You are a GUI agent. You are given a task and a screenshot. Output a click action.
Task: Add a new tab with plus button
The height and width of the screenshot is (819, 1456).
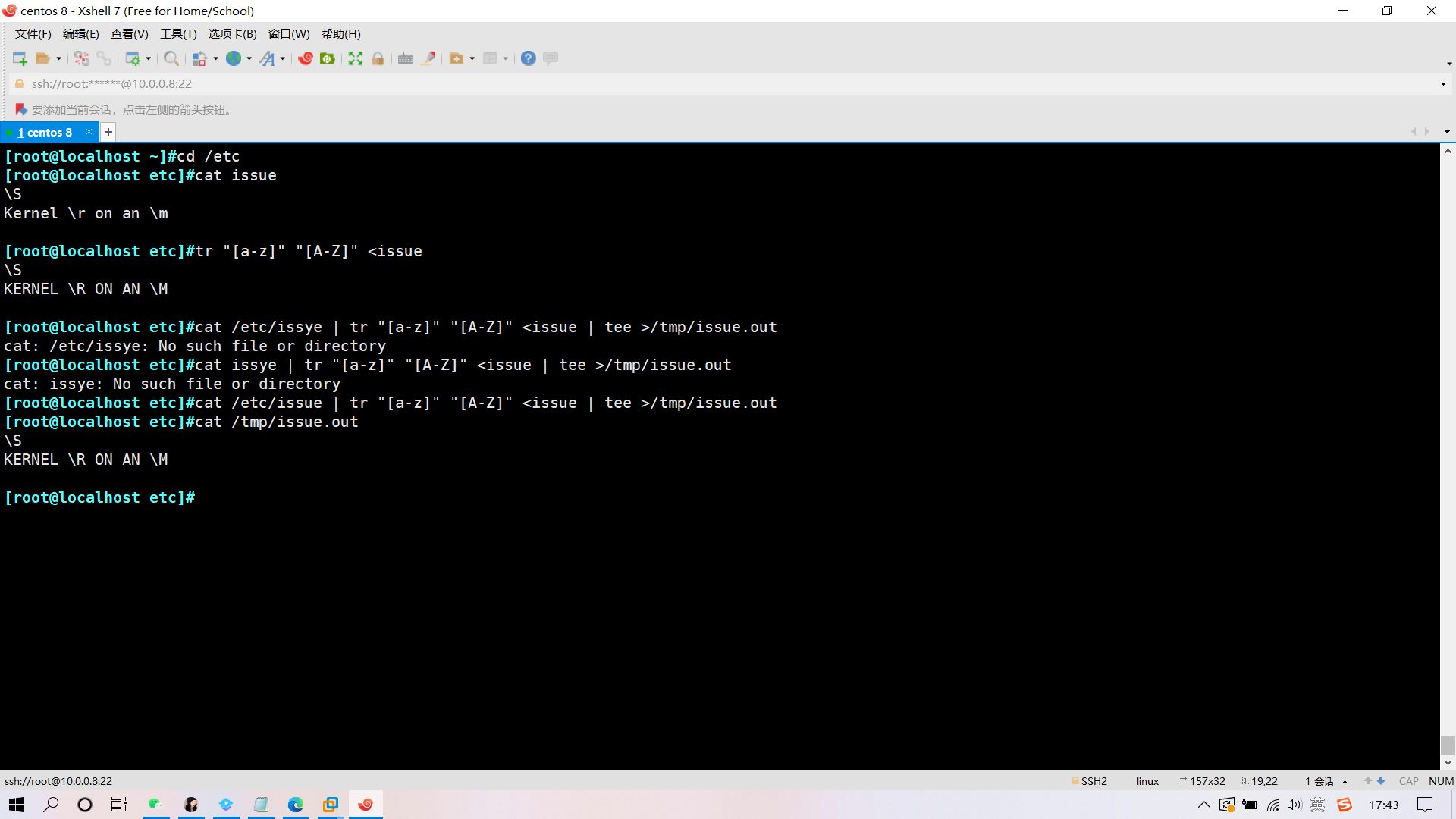108,132
